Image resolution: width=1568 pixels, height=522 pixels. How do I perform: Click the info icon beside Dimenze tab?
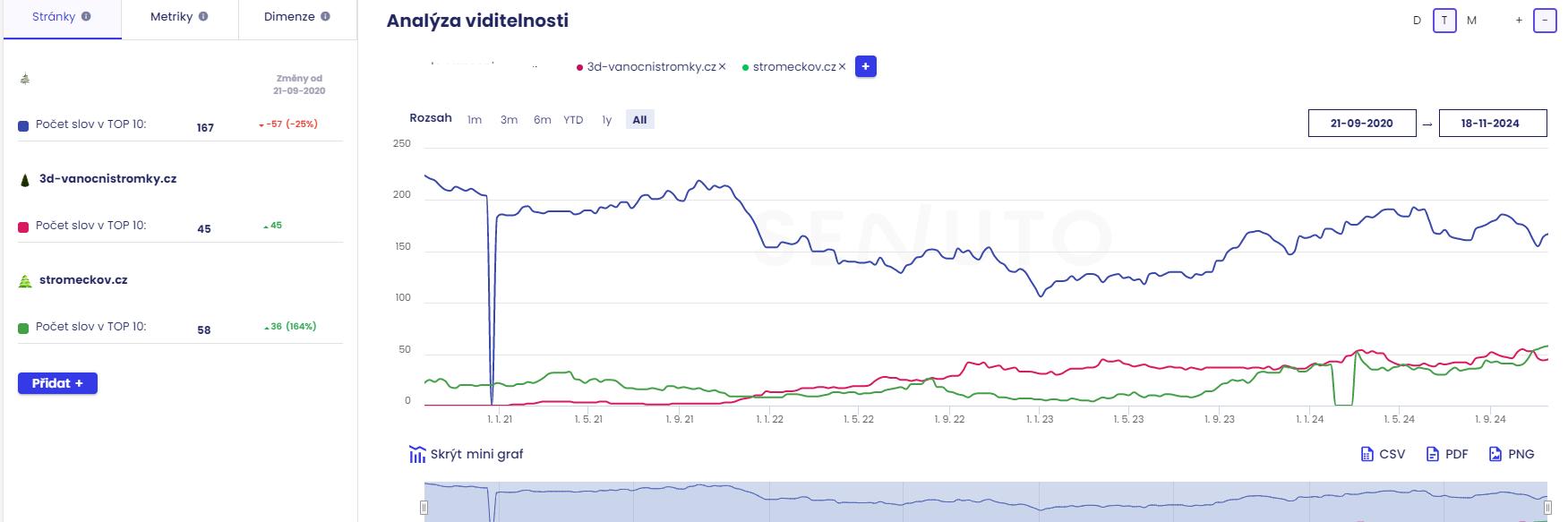point(325,17)
